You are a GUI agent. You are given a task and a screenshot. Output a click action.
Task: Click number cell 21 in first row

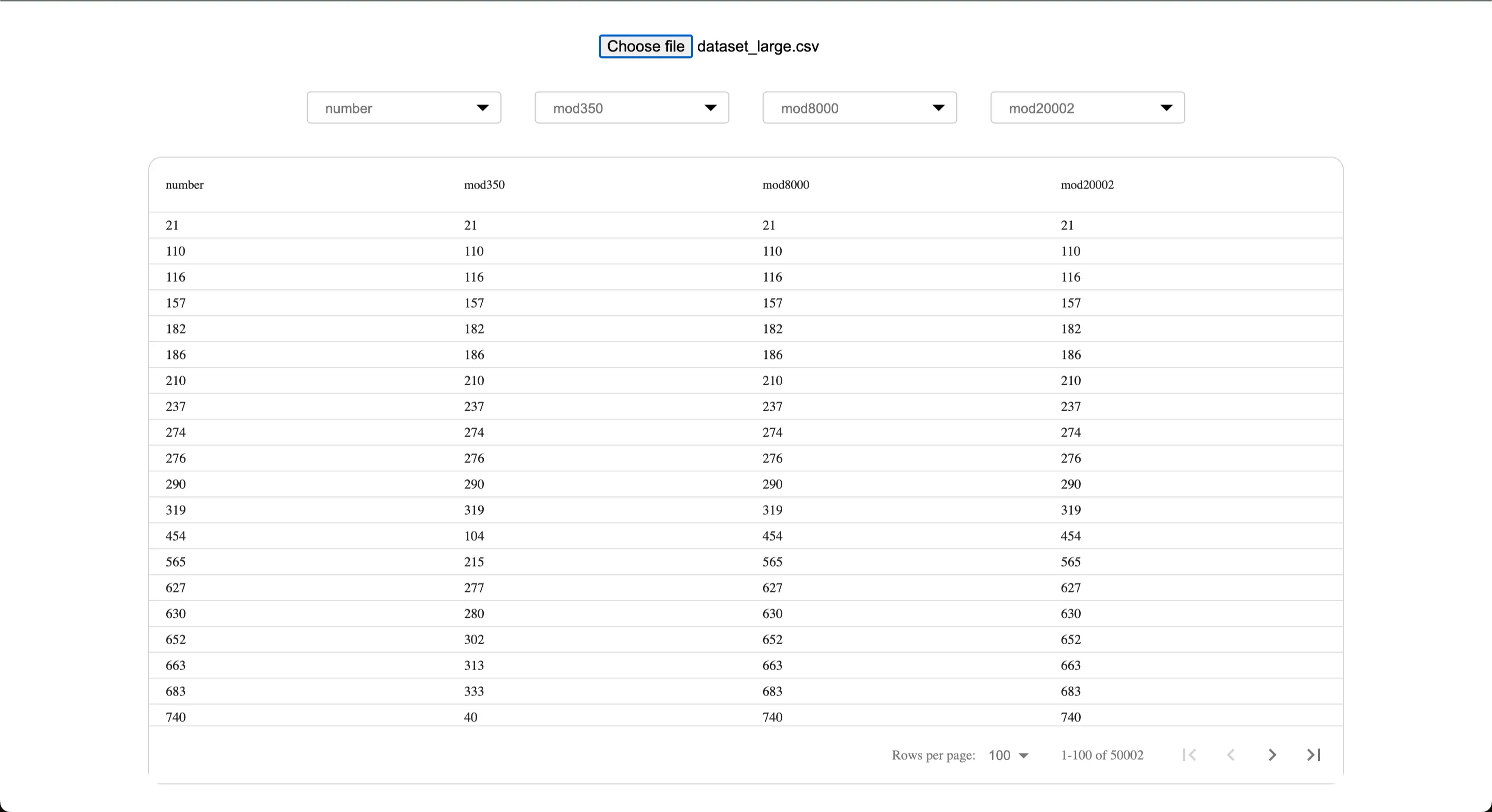[x=172, y=225]
